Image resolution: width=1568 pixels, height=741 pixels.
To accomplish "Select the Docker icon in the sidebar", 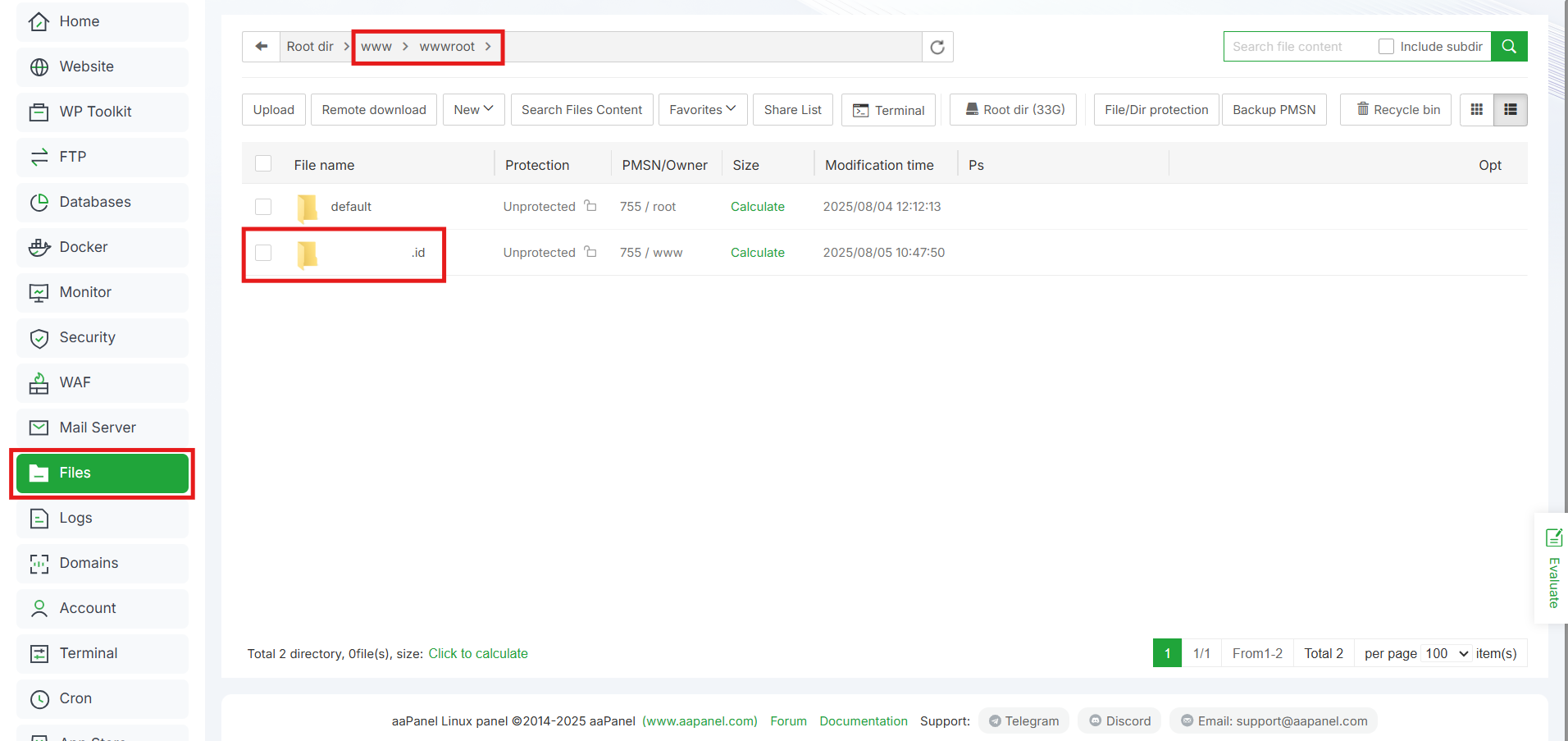I will point(40,247).
